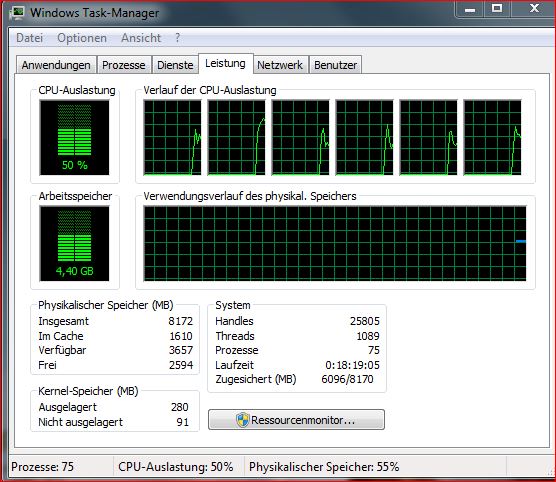Click the Zugesichert value 6096/8170

click(x=347, y=379)
